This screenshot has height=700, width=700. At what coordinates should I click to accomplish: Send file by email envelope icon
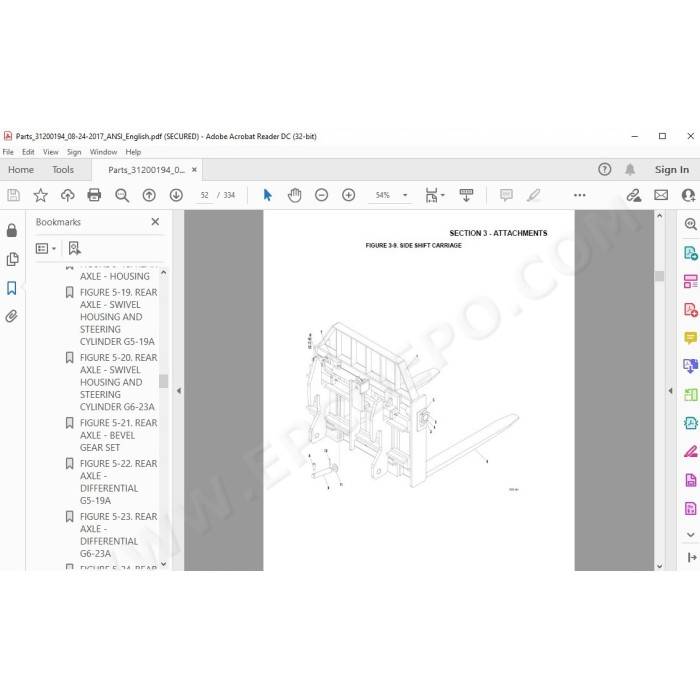(x=661, y=195)
